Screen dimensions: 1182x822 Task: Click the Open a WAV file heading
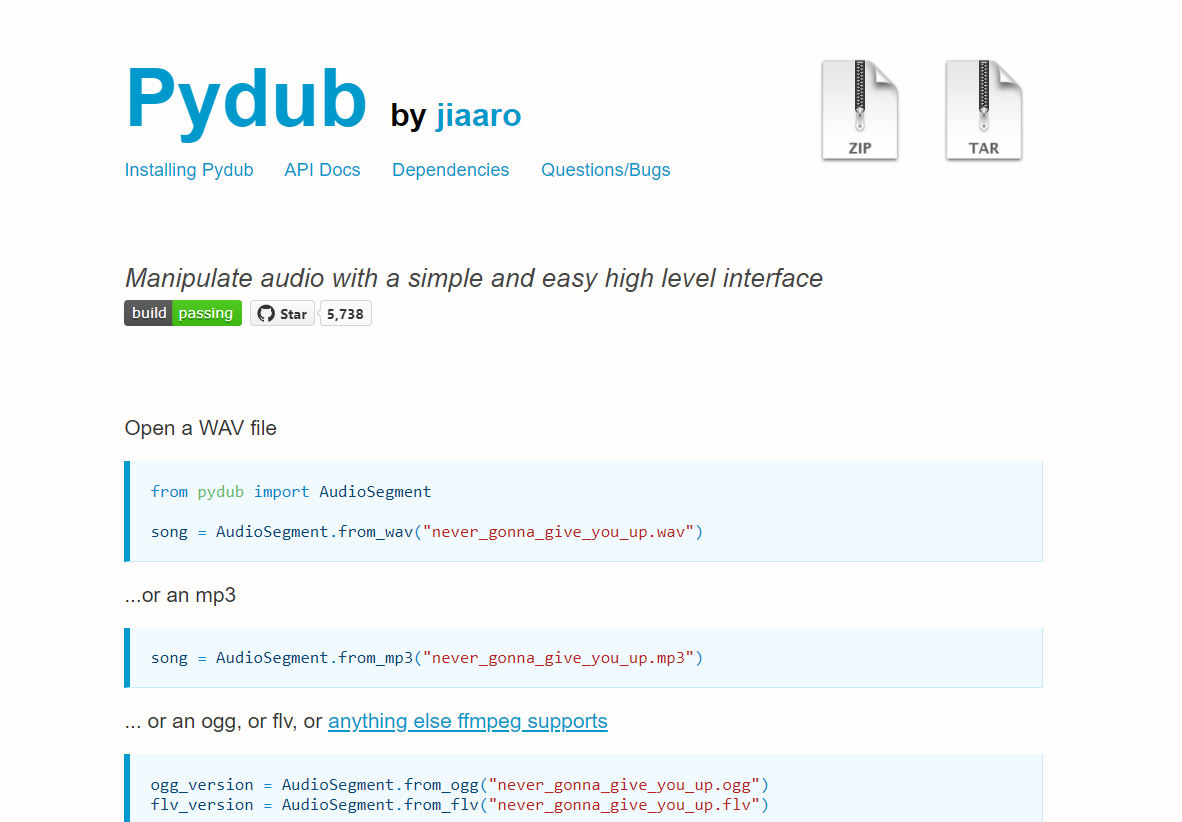click(200, 428)
